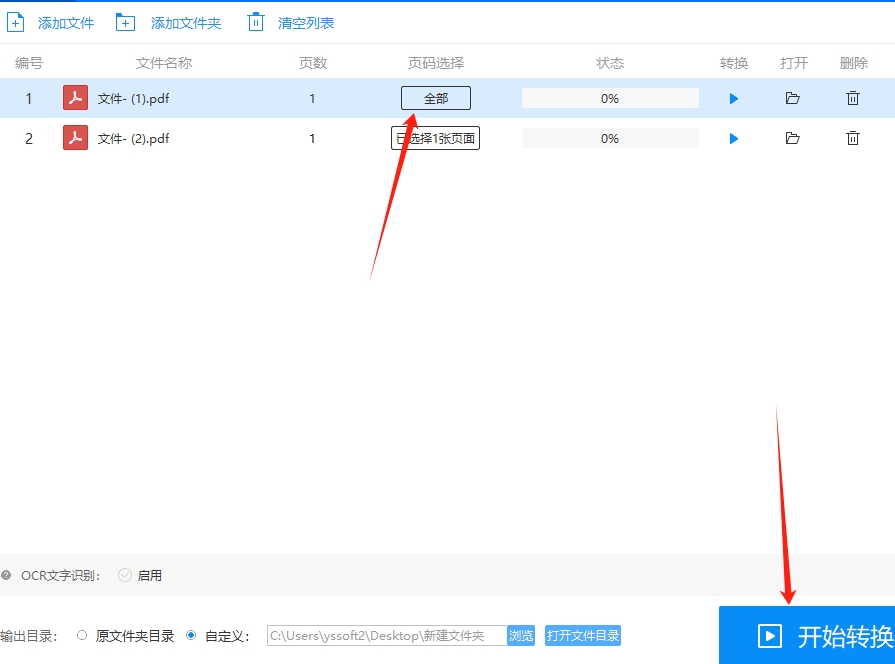Screen dimensions: 895x664
Task: Click the clear list trash icon
Action: point(256,22)
